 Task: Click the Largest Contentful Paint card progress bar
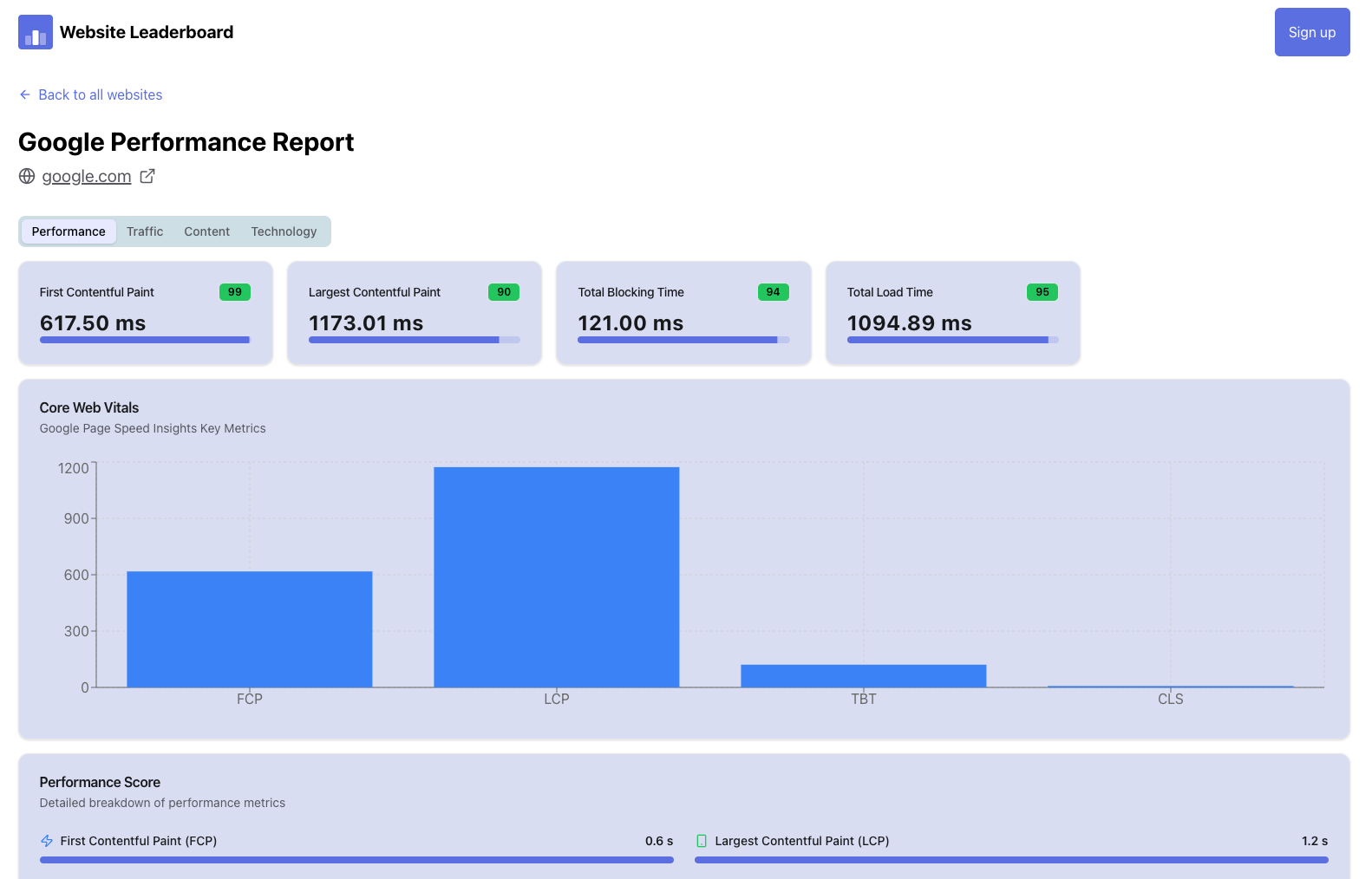[x=415, y=340]
